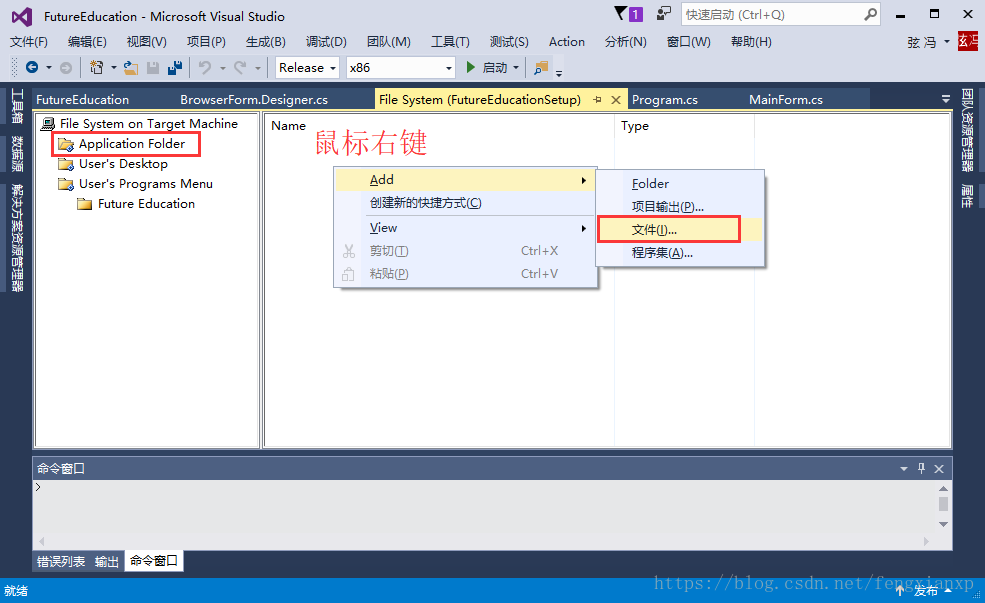Pin the File System tab

tap(597, 100)
